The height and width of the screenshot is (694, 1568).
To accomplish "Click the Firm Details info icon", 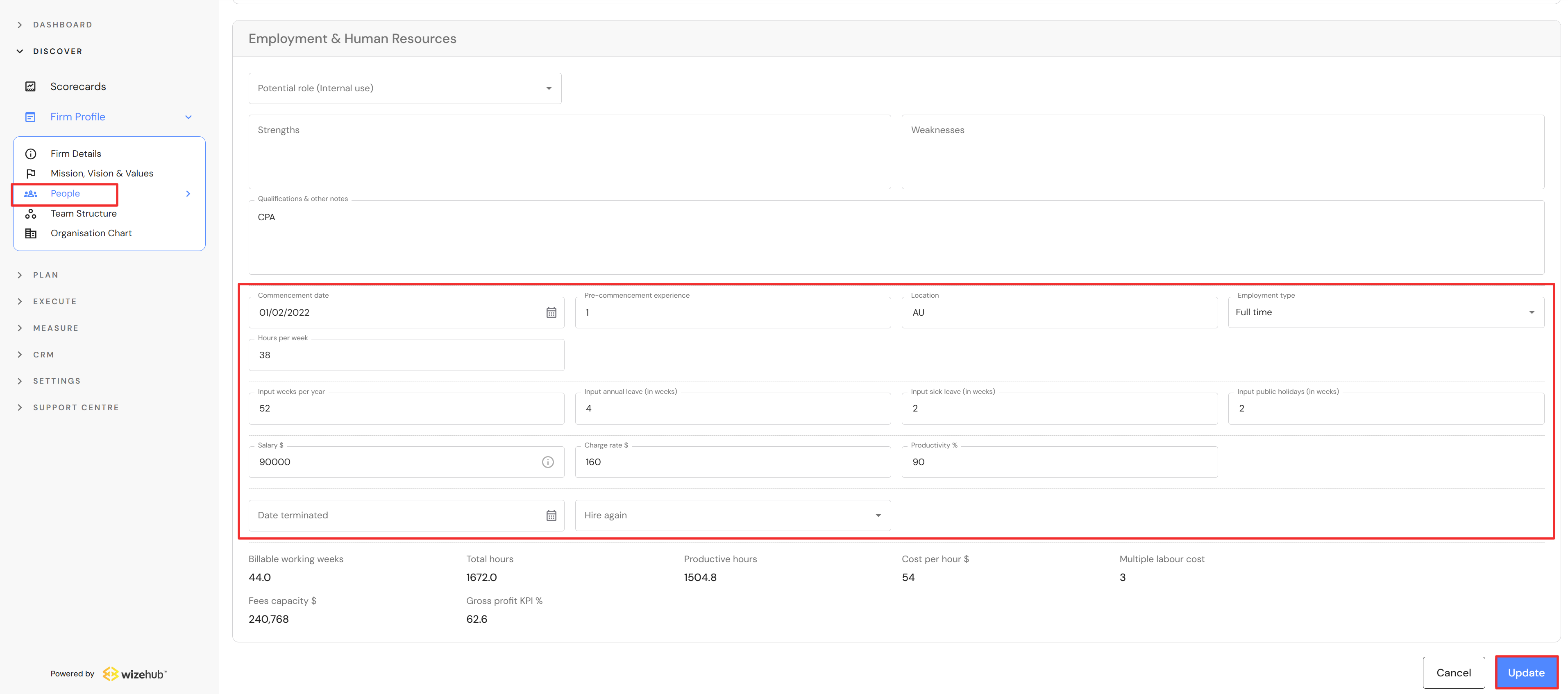I will tap(30, 154).
